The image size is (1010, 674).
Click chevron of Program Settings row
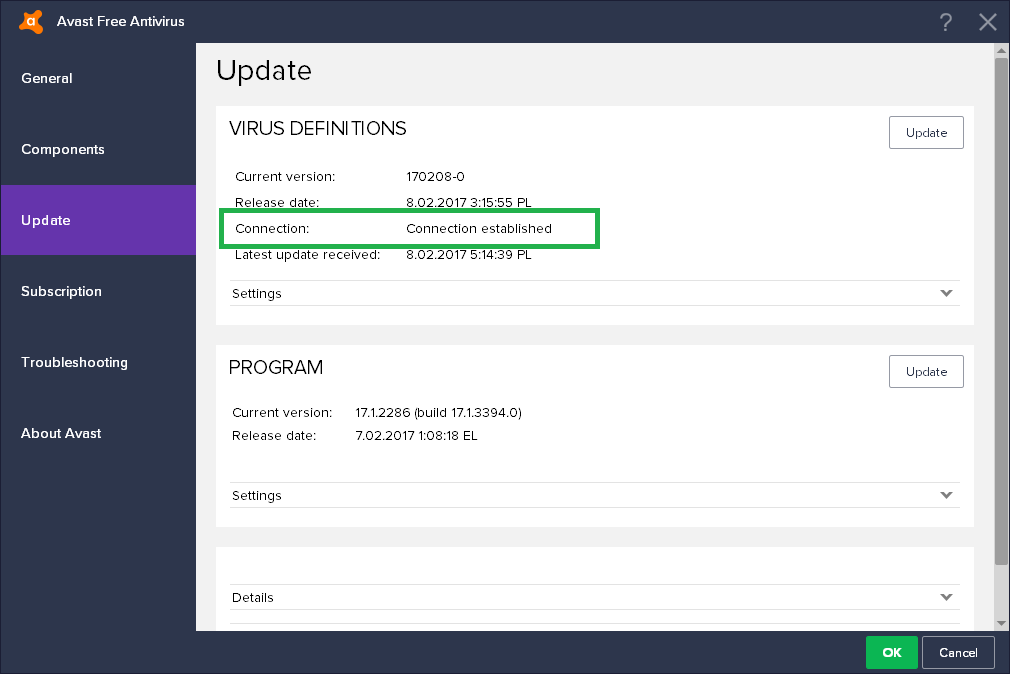coord(946,495)
